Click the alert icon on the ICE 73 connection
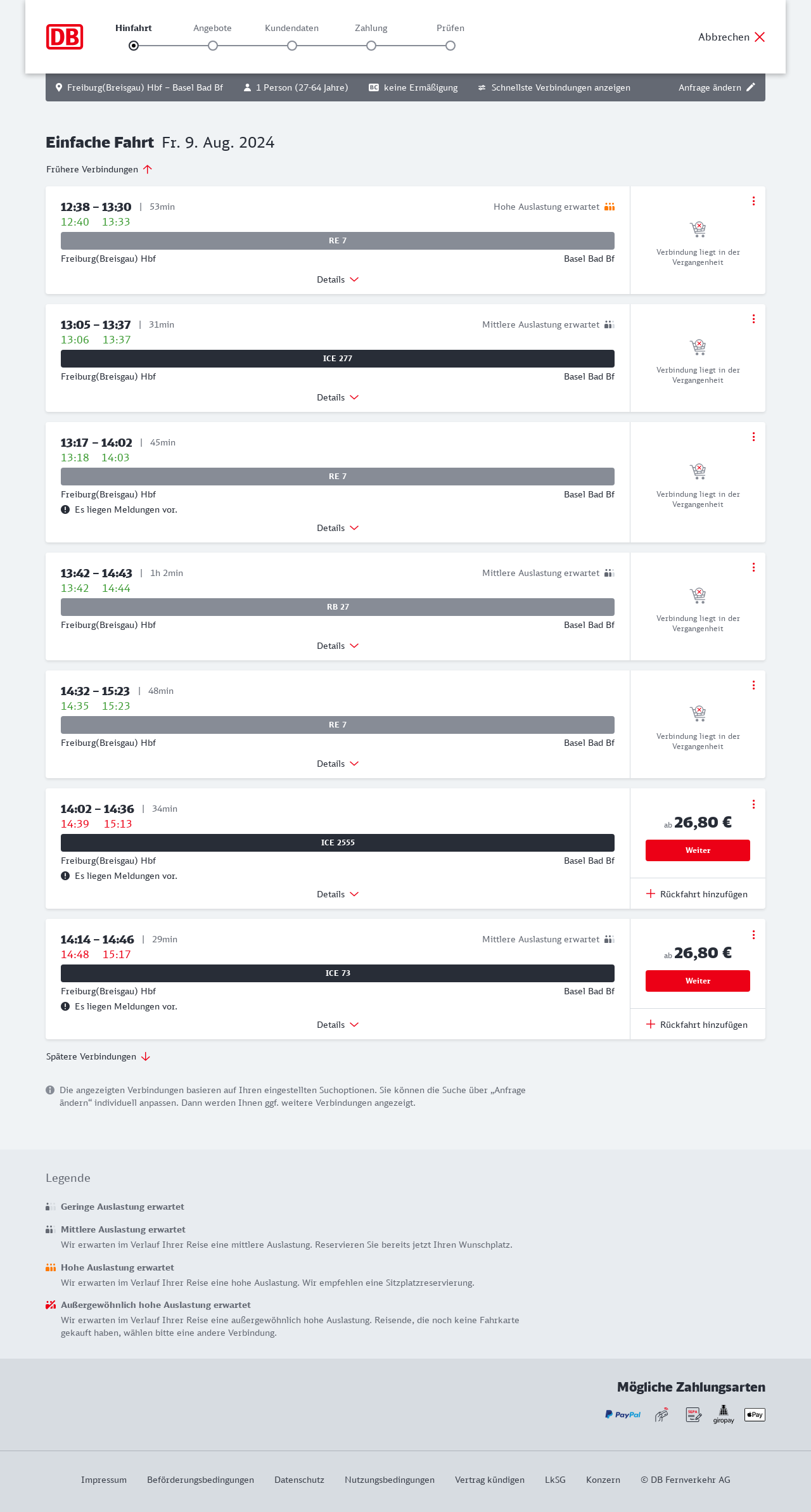Viewport: 811px width, 1512px height. 65,1006
